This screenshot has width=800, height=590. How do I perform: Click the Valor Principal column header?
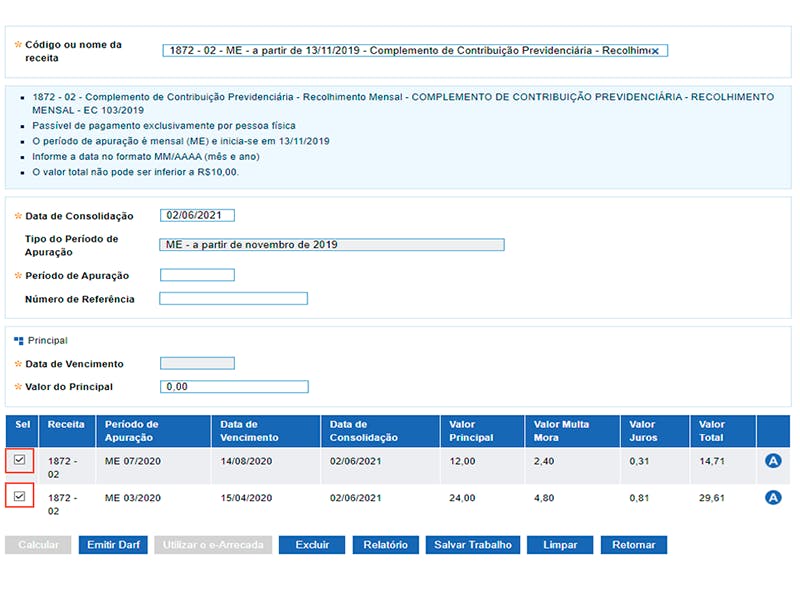pyautogui.click(x=482, y=431)
